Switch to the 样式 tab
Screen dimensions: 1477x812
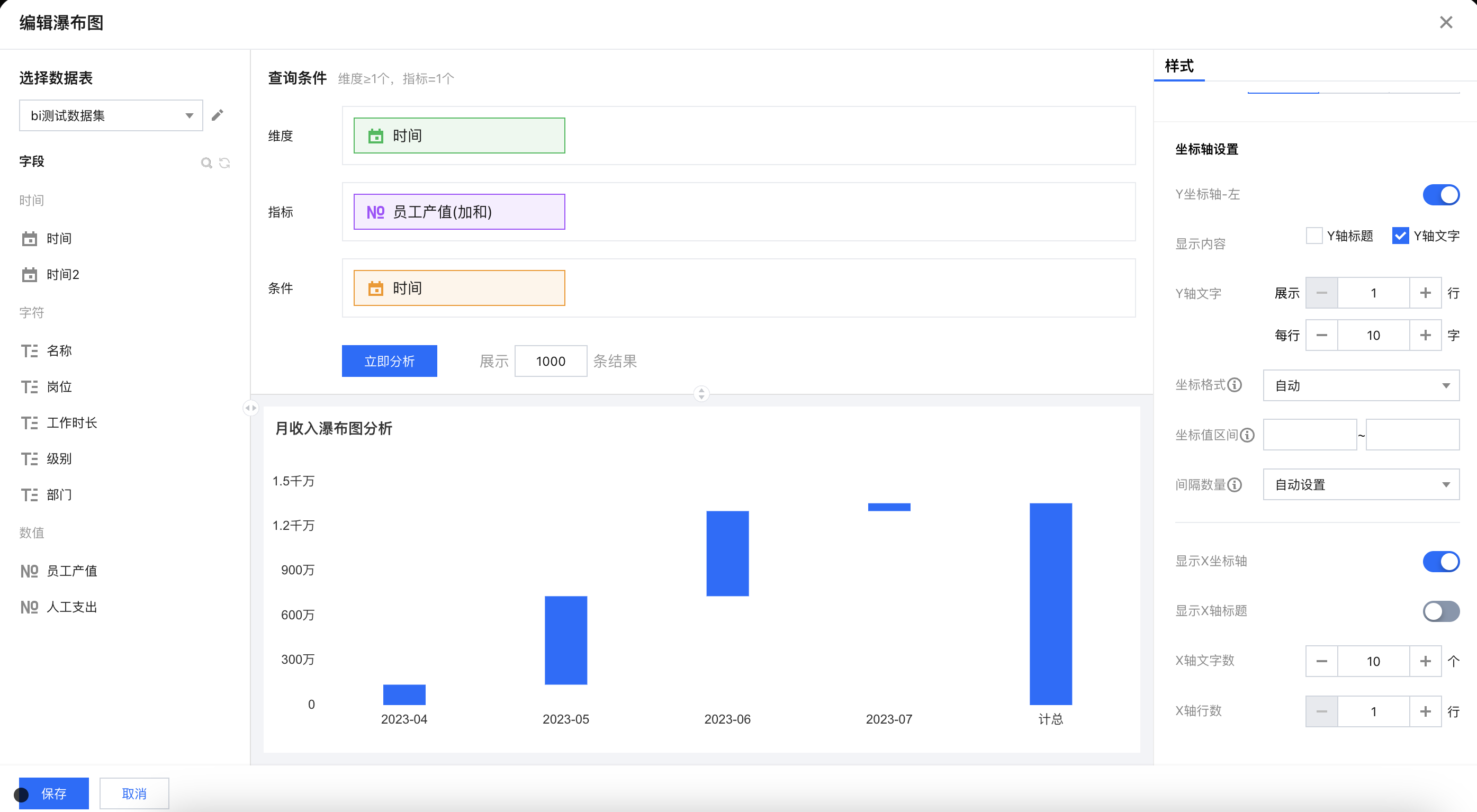1179,67
